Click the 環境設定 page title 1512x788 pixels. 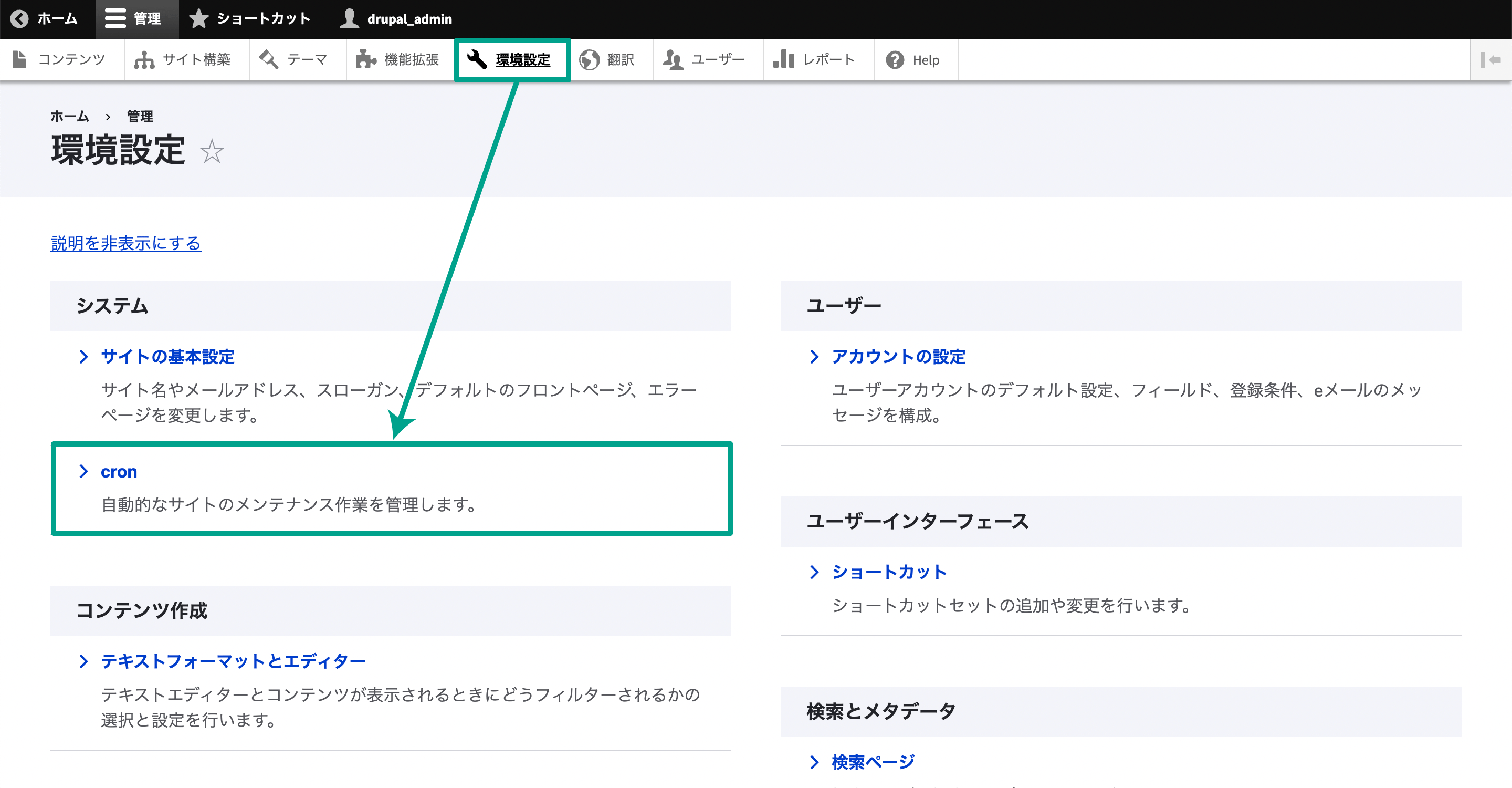point(118,150)
